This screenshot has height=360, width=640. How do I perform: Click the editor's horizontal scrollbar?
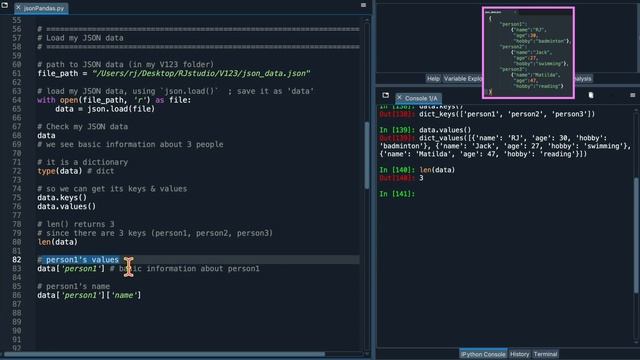point(164,354)
